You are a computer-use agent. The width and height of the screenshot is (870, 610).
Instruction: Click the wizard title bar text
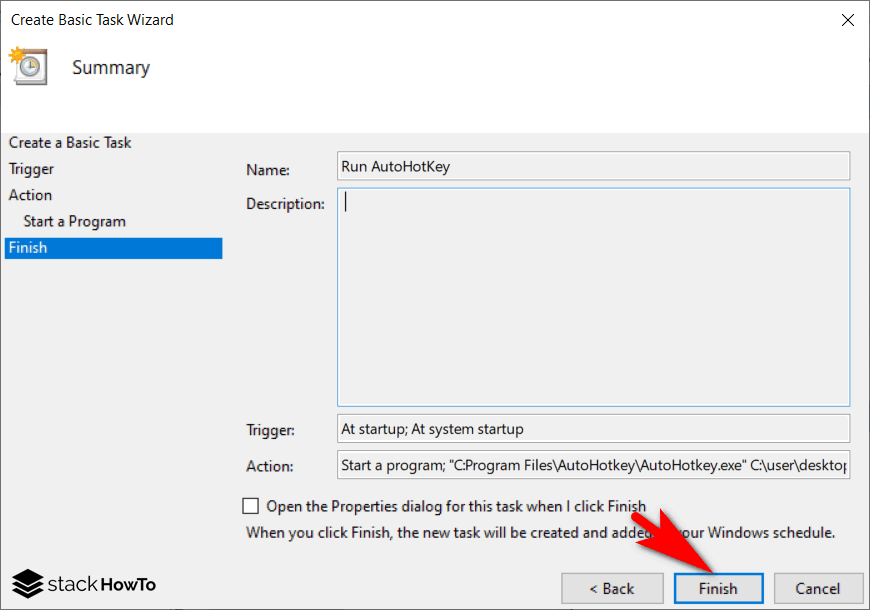point(92,19)
